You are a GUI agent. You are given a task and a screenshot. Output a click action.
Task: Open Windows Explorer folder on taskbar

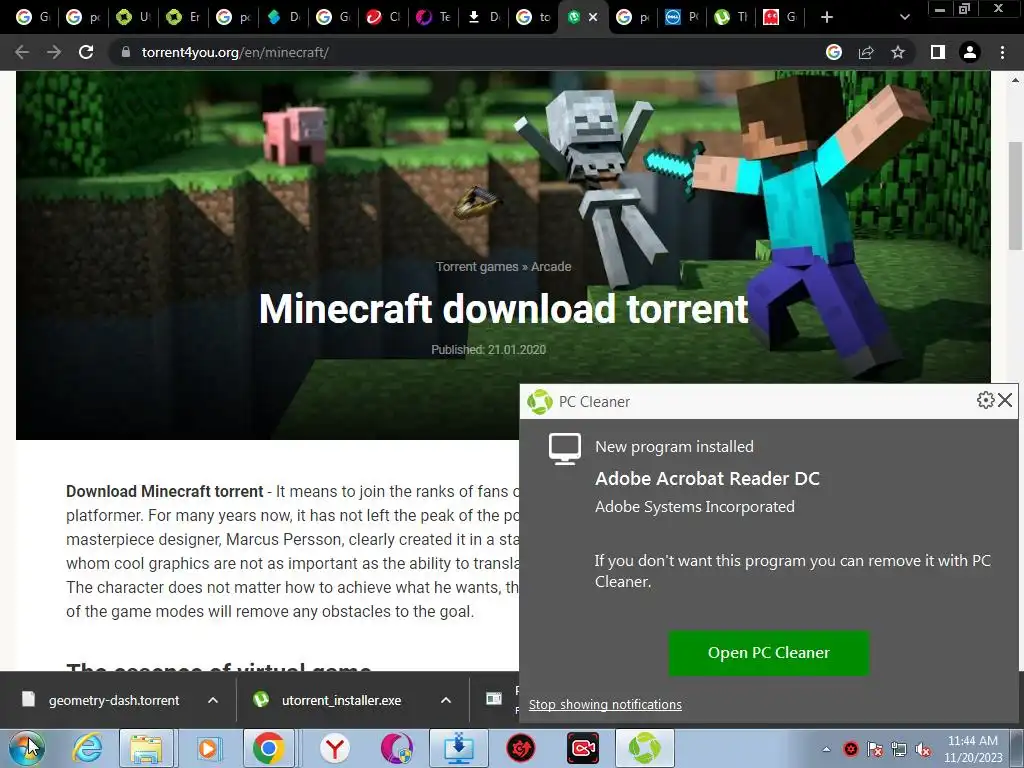click(146, 748)
